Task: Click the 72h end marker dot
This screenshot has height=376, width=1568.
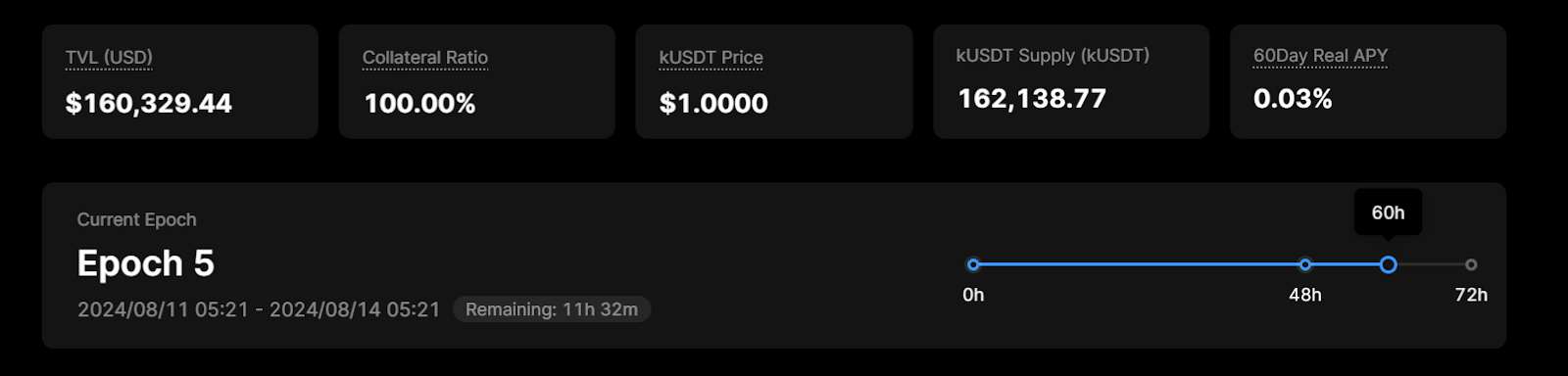Action: 1471,264
